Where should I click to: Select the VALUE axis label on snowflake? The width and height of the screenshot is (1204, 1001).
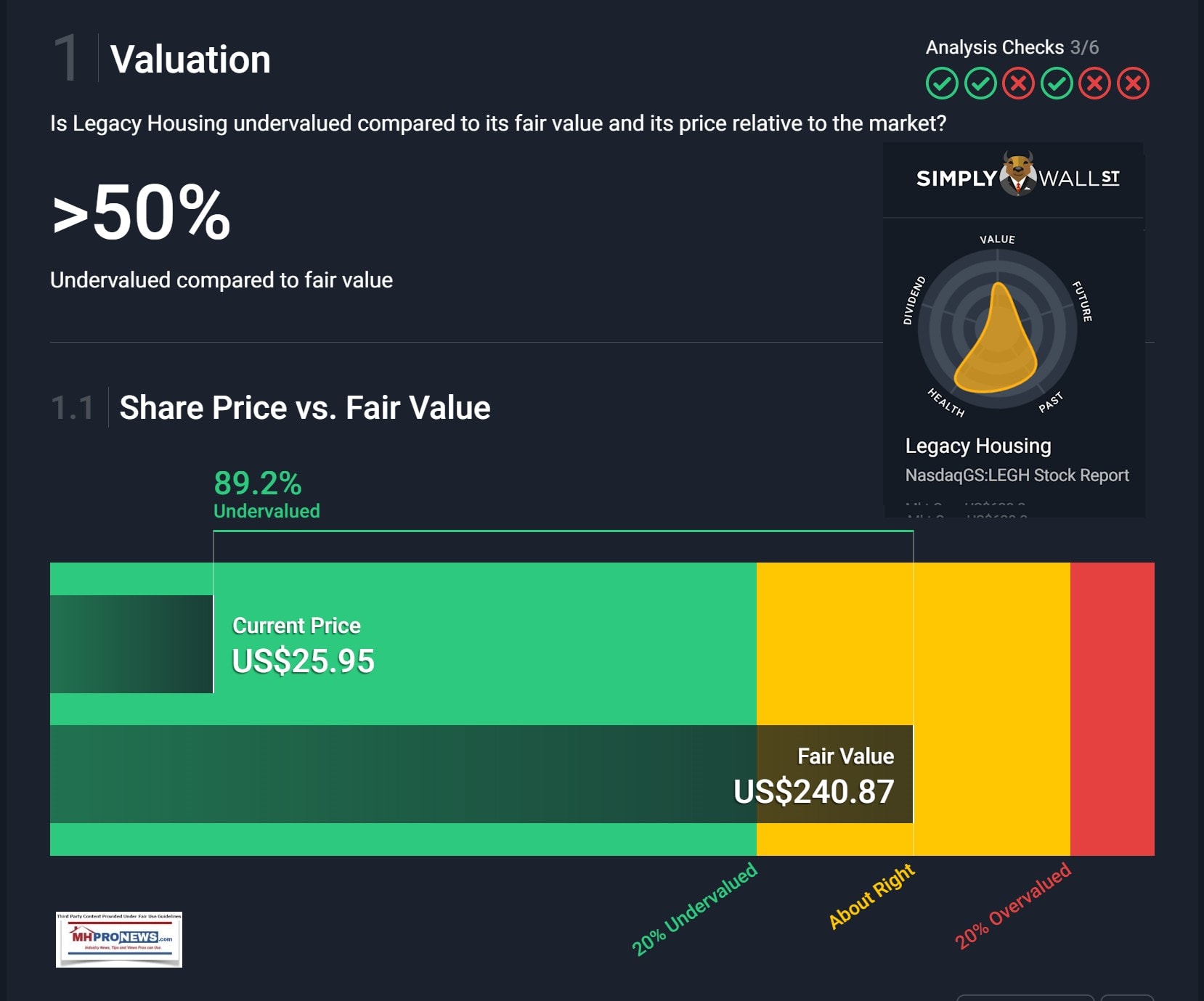pyautogui.click(x=997, y=239)
